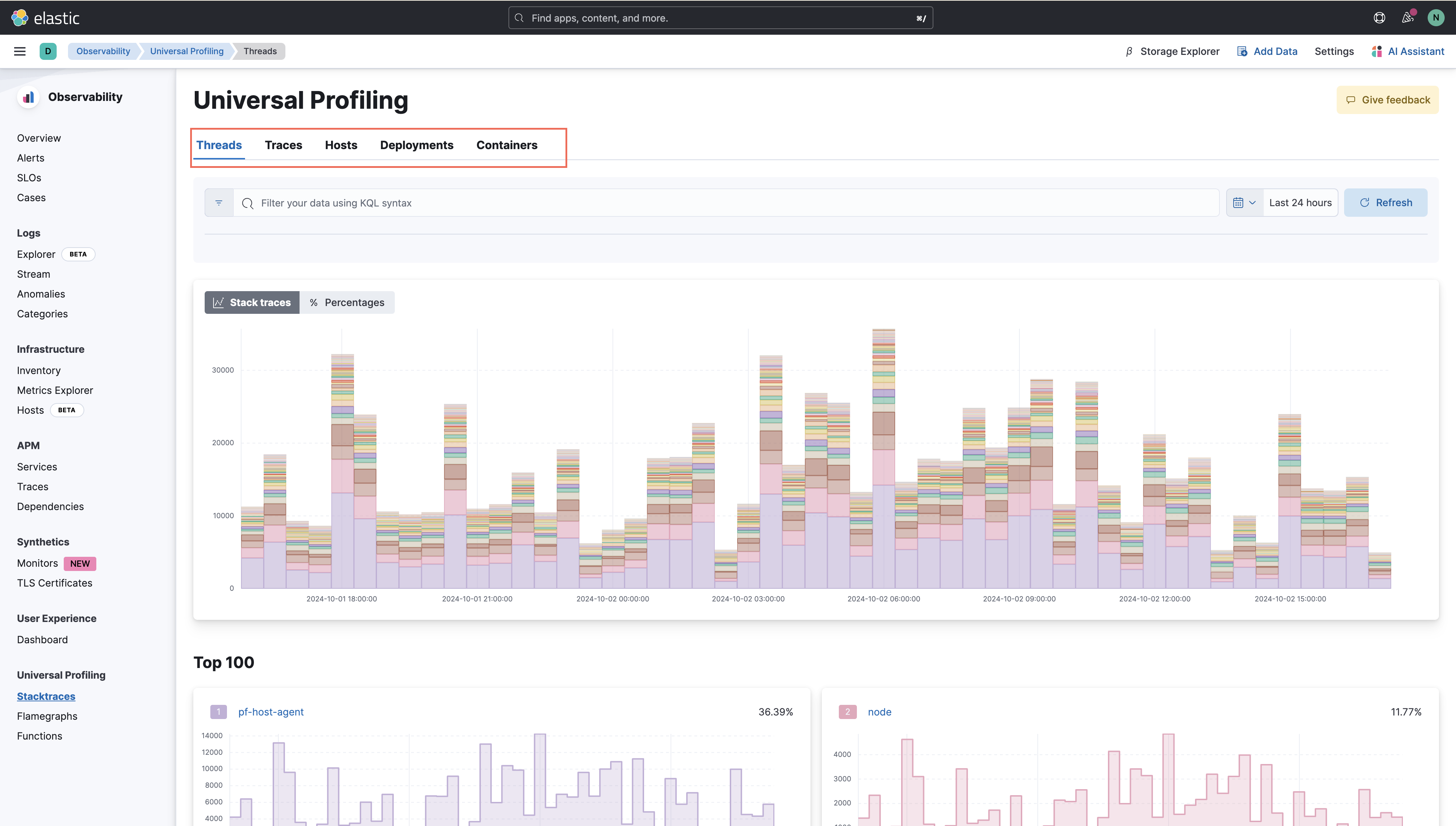Open Synthetics Monitors in sidebar
This screenshot has height=826, width=1456.
[38, 563]
